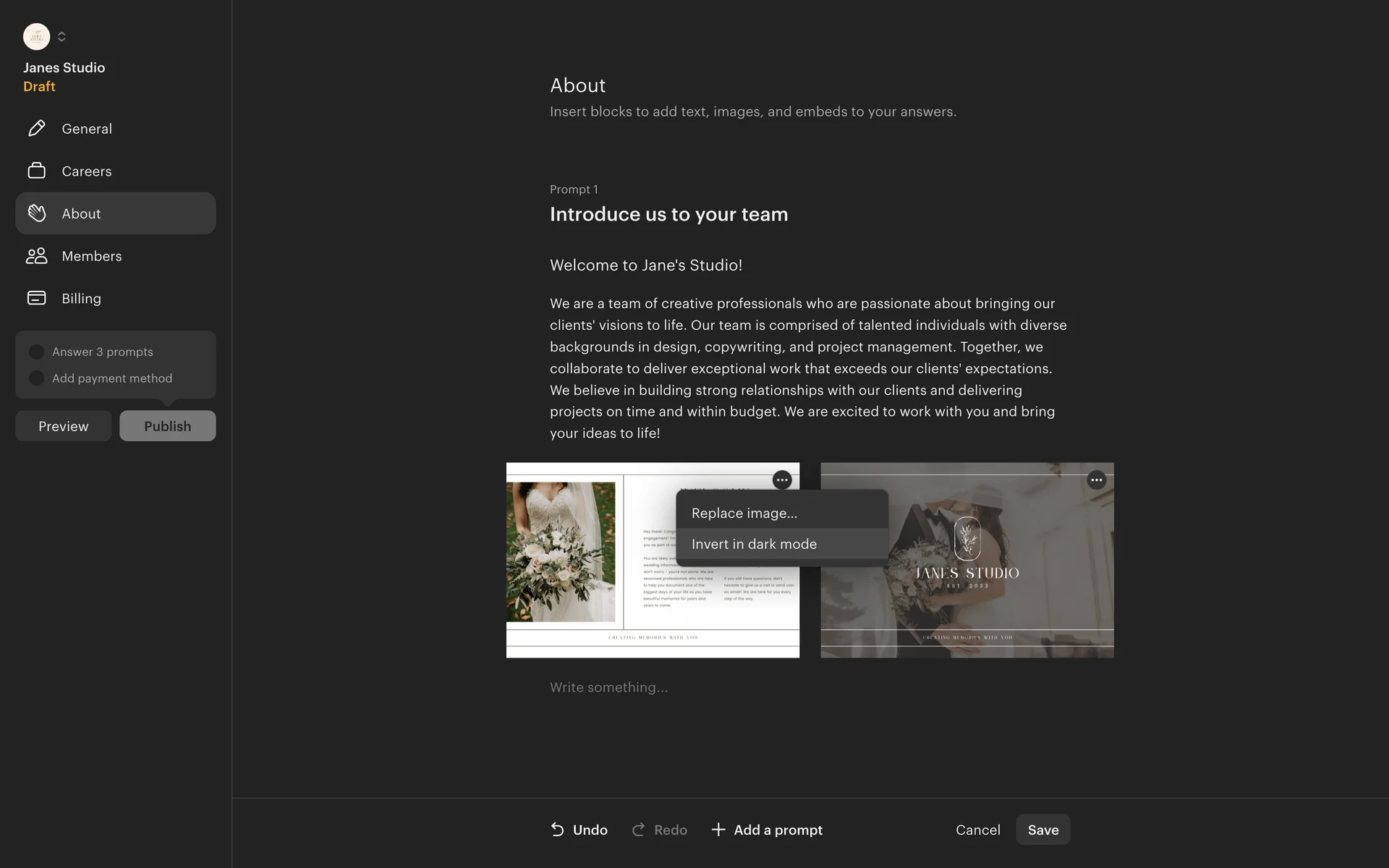Screen dimensions: 1389x868
Task: Click the Preview button
Action: click(x=64, y=426)
